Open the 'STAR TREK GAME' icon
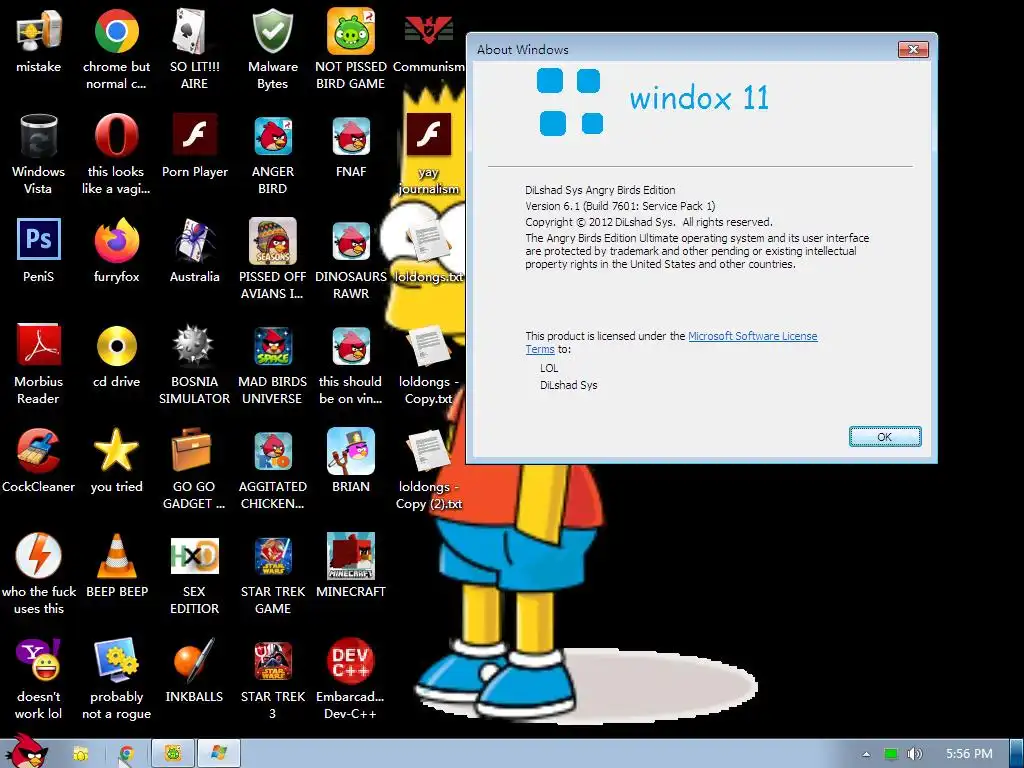Viewport: 1024px width, 768px height. (x=272, y=555)
